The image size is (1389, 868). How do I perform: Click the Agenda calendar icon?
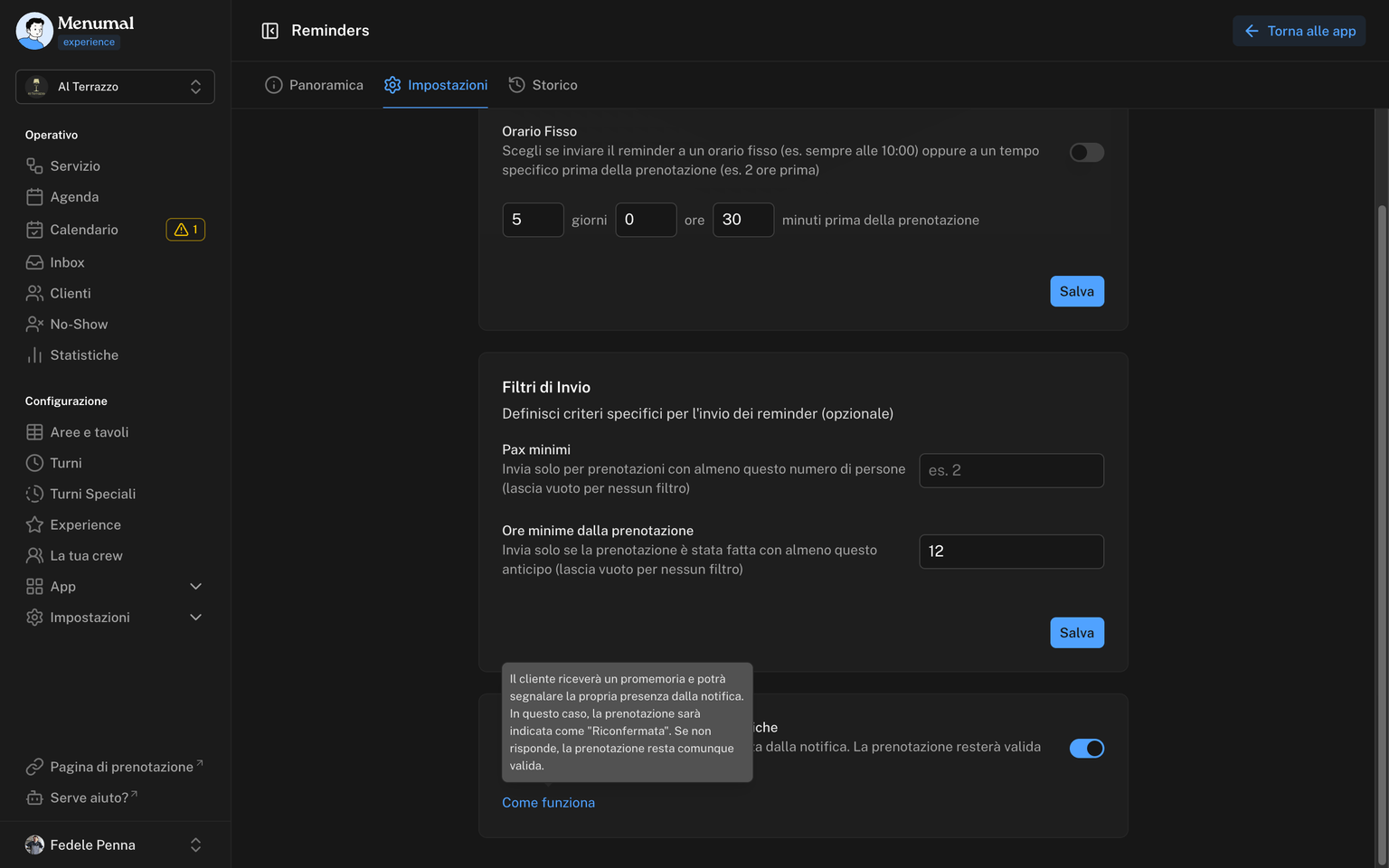point(34,197)
